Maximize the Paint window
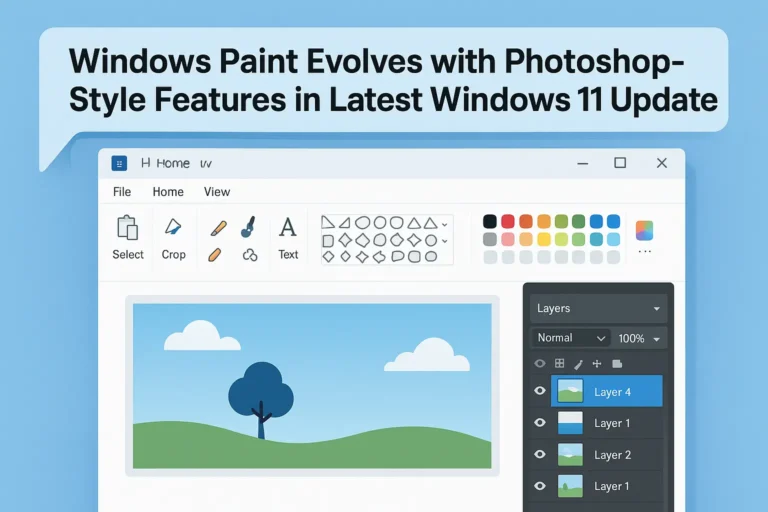Image resolution: width=768 pixels, height=512 pixels. coord(620,163)
